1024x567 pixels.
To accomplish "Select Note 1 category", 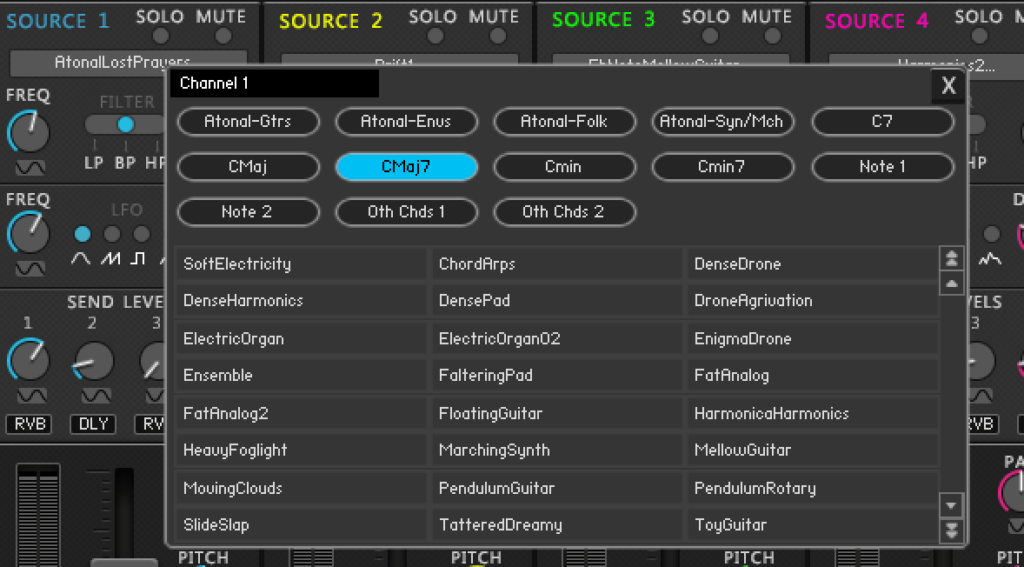I will (x=882, y=167).
